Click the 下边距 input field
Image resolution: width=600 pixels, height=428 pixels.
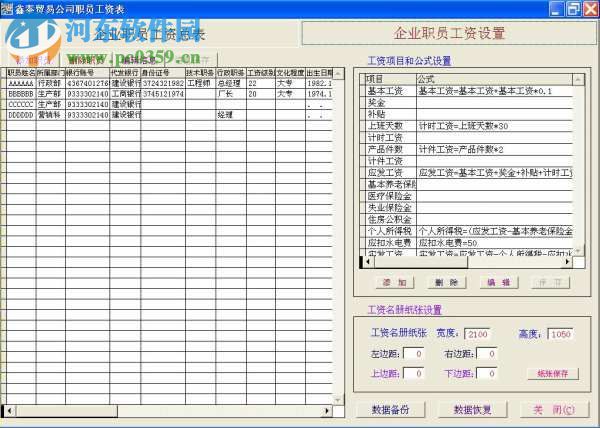487,373
